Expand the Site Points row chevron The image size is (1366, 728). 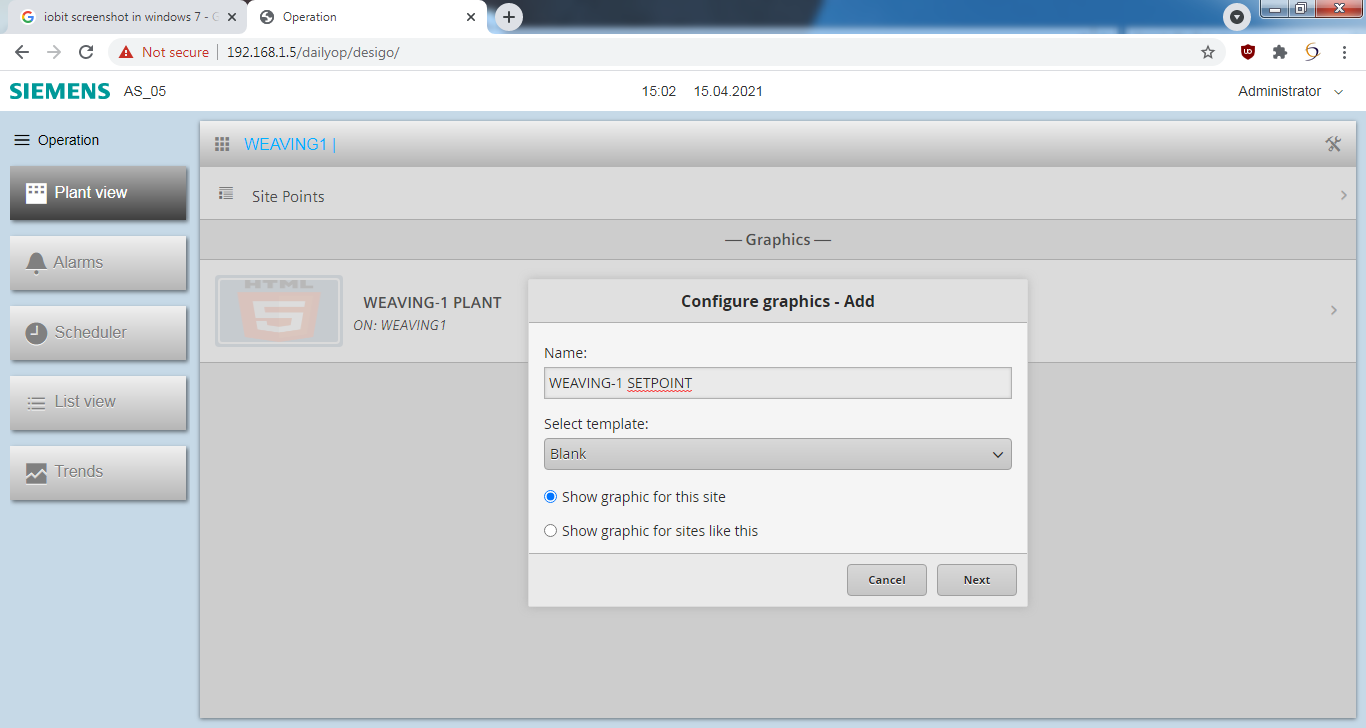tap(1343, 196)
